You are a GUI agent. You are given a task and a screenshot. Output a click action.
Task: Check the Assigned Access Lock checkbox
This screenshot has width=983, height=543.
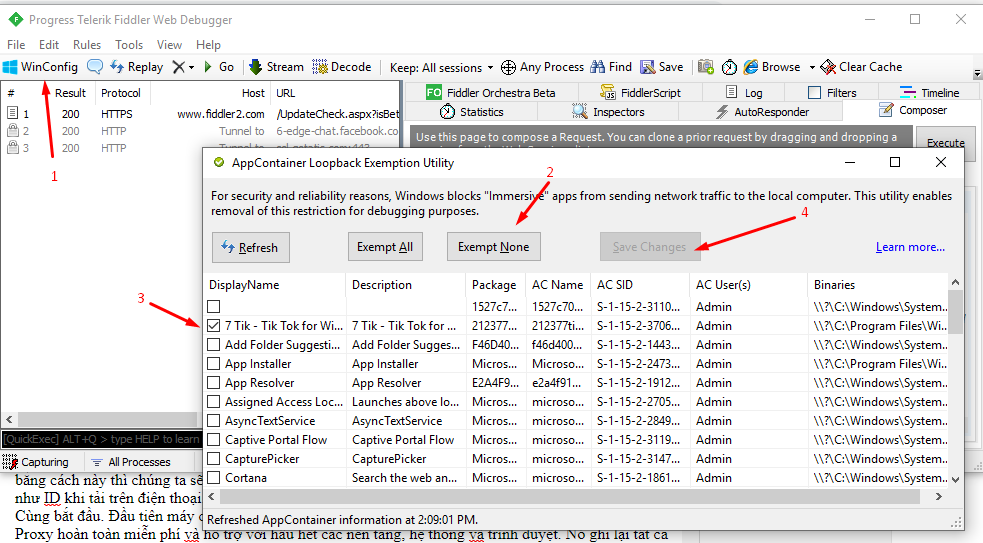click(214, 402)
